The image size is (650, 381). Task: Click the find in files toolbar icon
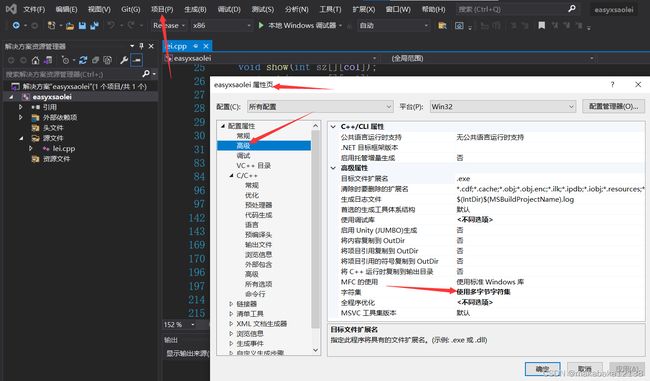click(x=442, y=26)
